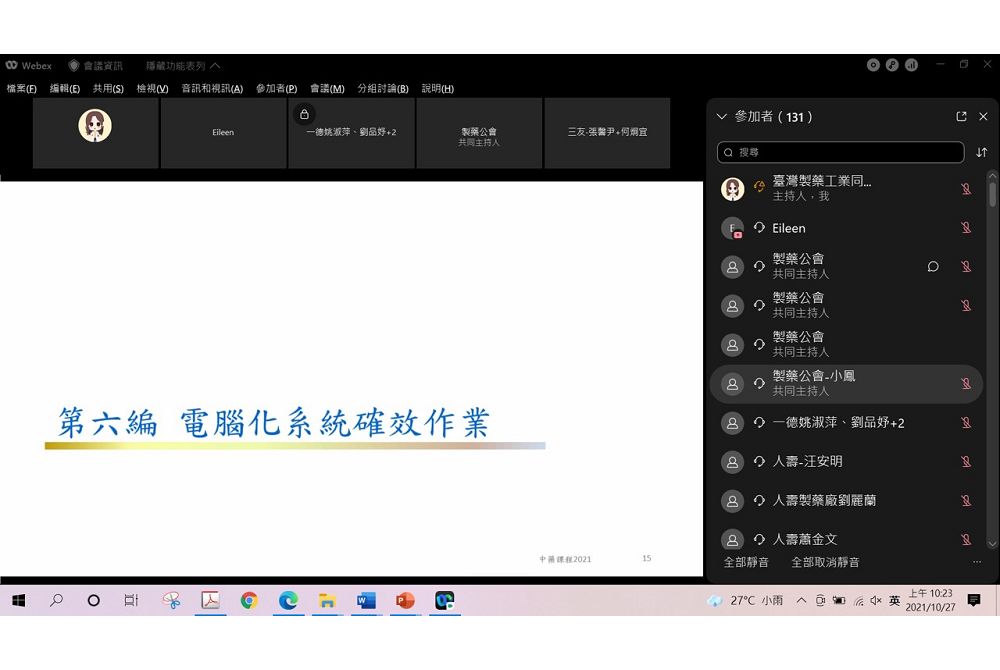Select the host avatar video tile
1000x670 pixels.
pos(95,133)
